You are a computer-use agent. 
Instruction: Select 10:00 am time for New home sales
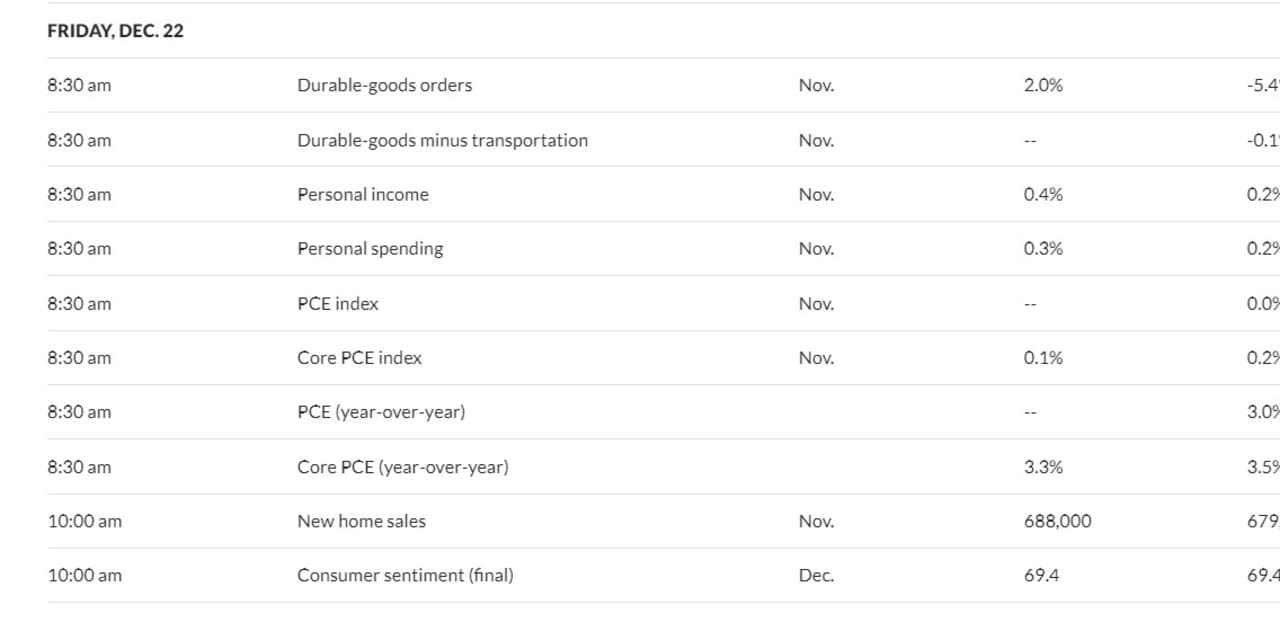click(x=84, y=521)
